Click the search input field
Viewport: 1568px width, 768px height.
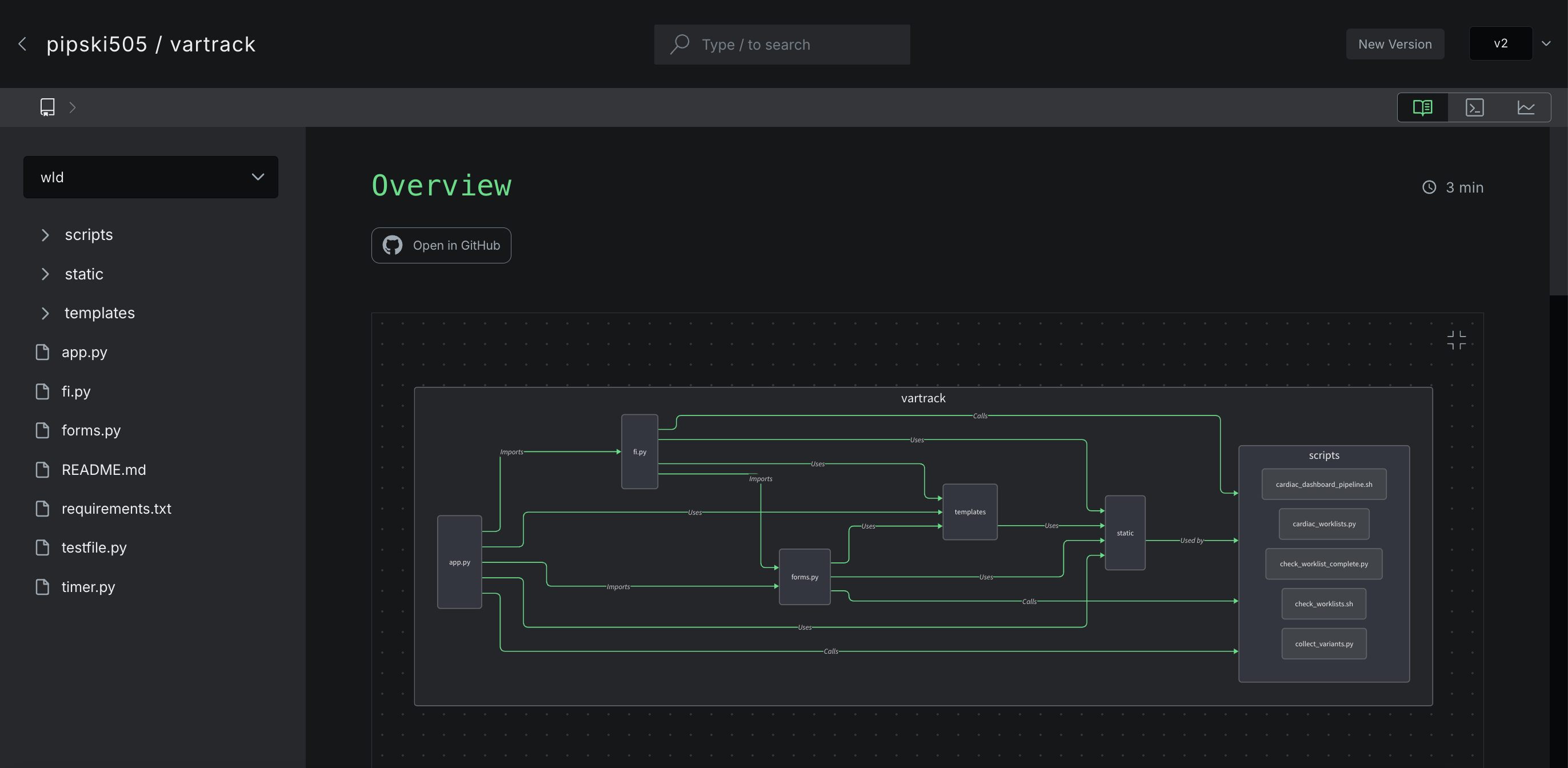[784, 44]
